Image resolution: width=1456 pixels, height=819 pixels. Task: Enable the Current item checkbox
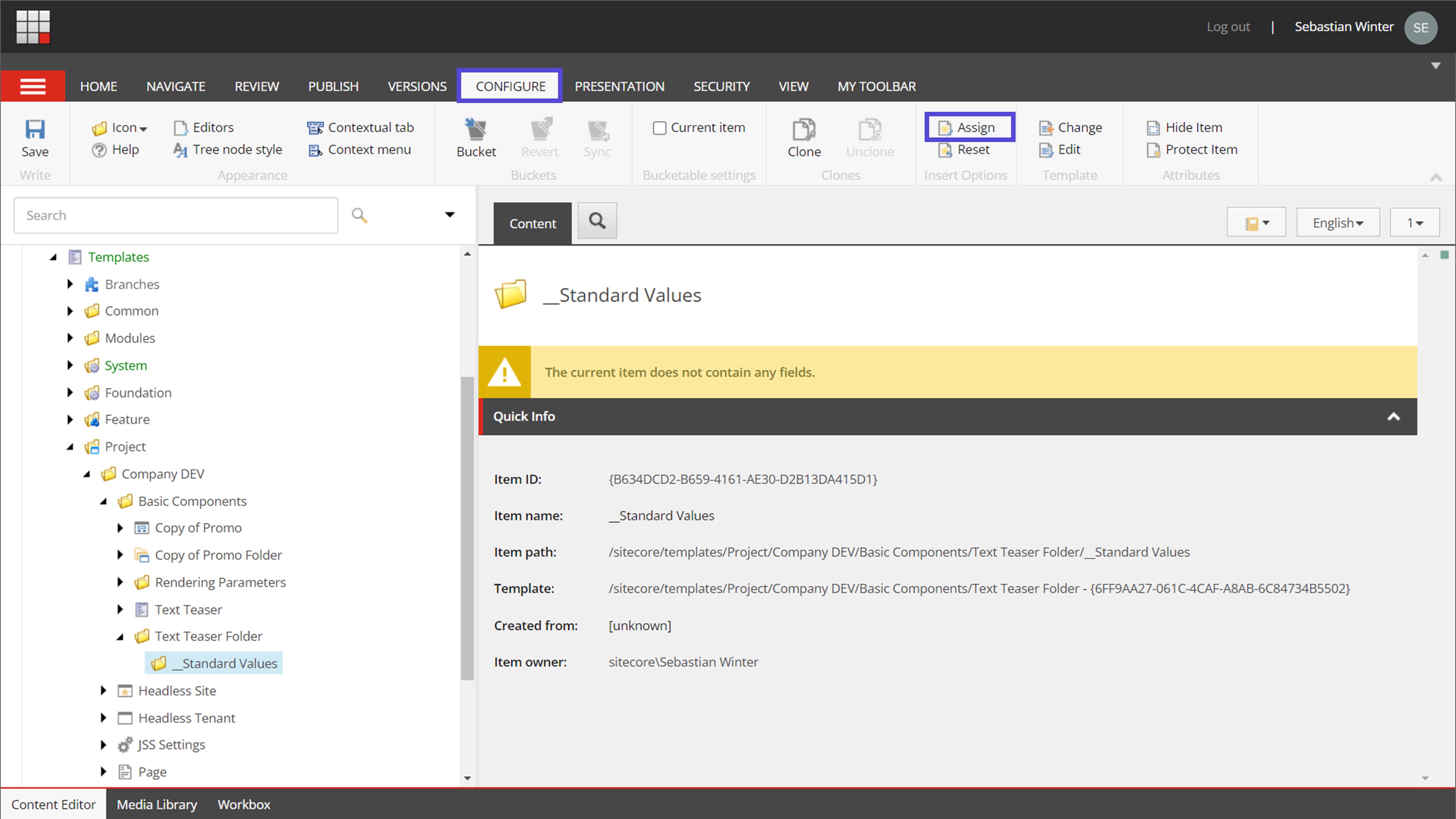pos(660,128)
